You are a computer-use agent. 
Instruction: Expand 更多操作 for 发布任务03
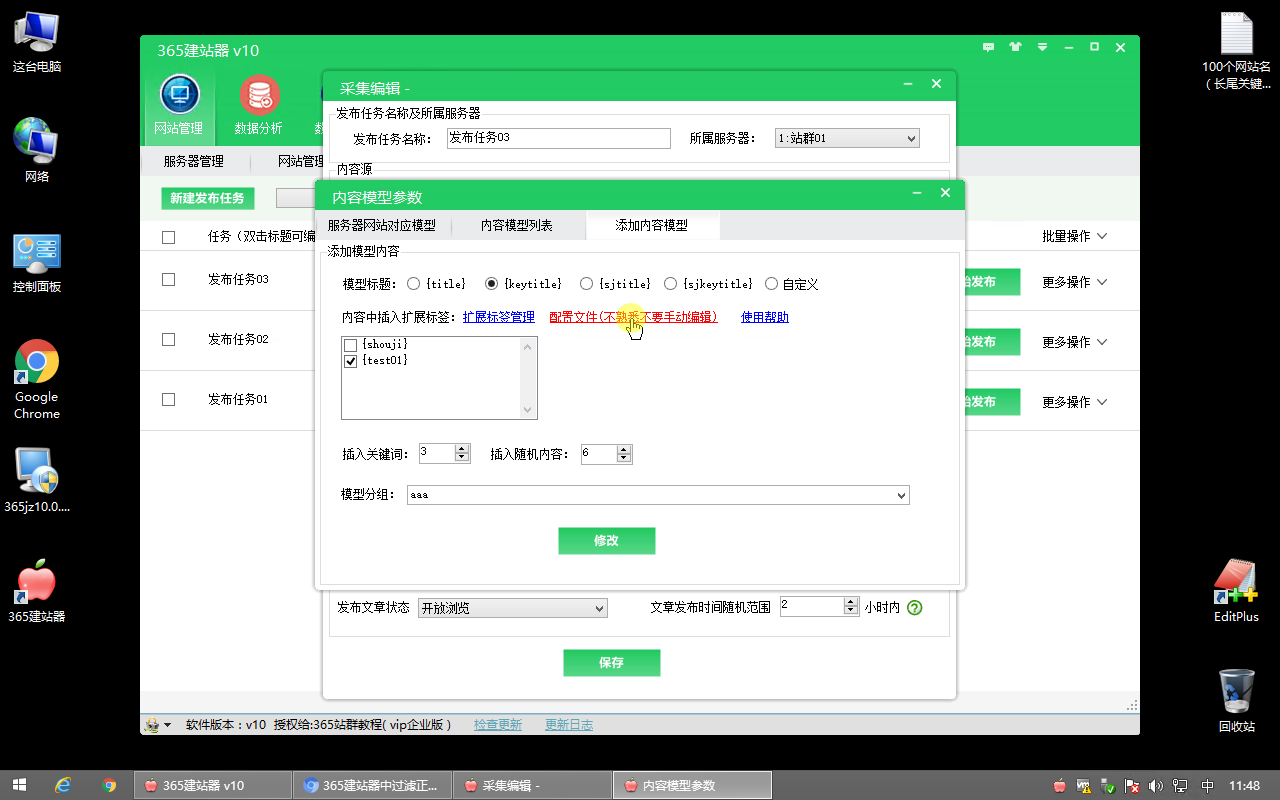(x=1075, y=283)
